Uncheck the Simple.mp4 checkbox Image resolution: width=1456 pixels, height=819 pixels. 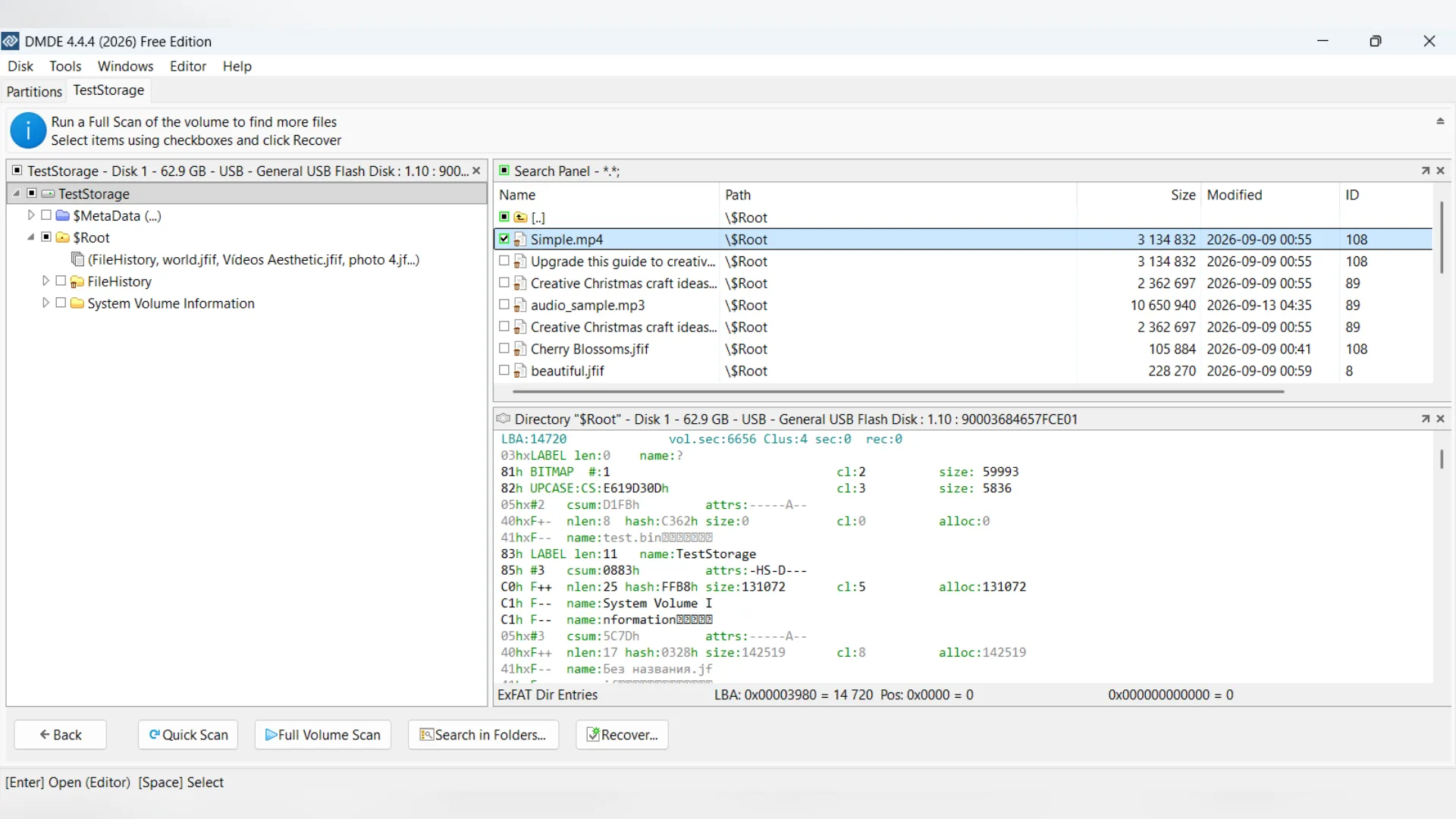click(504, 240)
